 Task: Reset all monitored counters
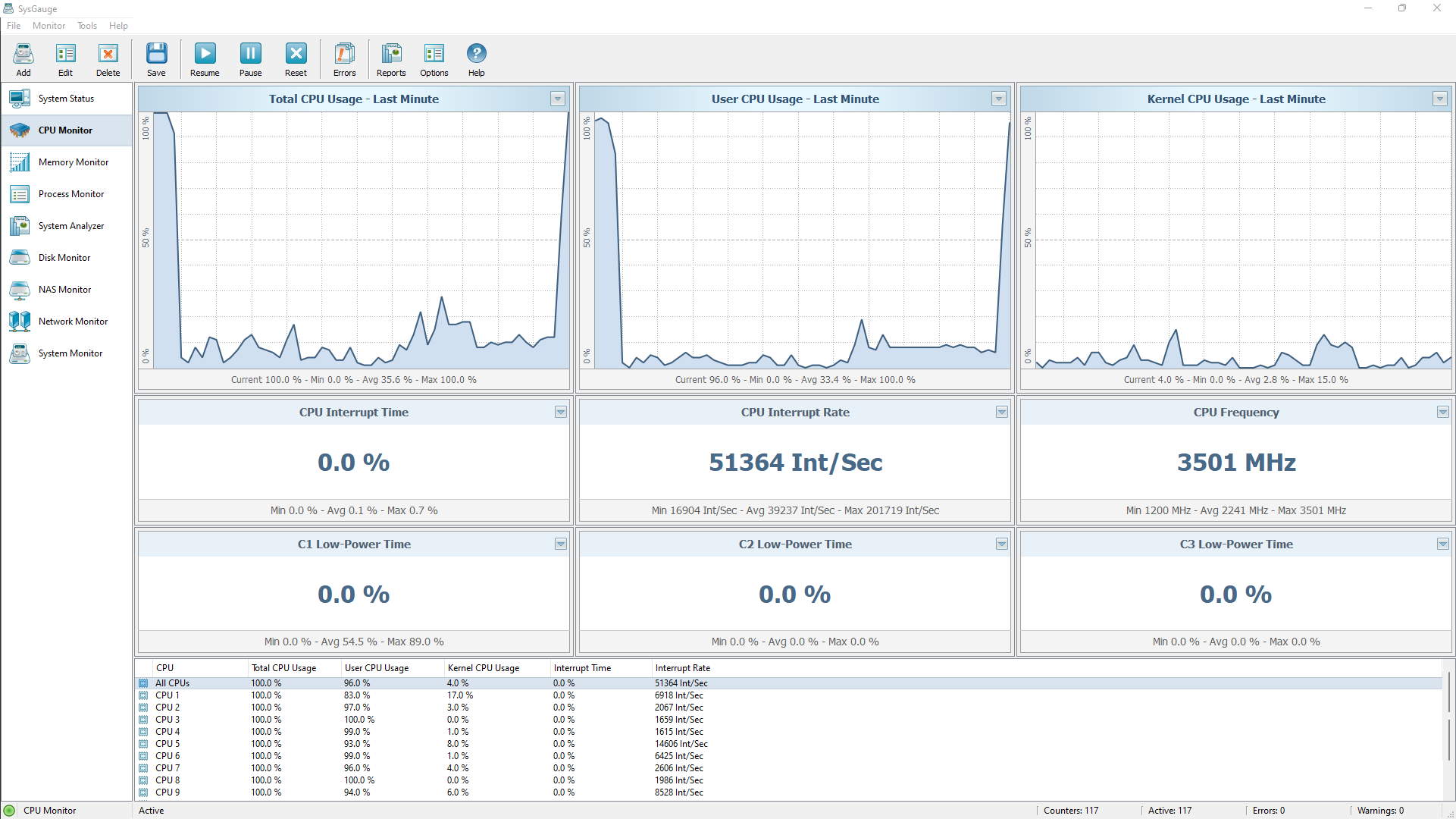point(296,59)
